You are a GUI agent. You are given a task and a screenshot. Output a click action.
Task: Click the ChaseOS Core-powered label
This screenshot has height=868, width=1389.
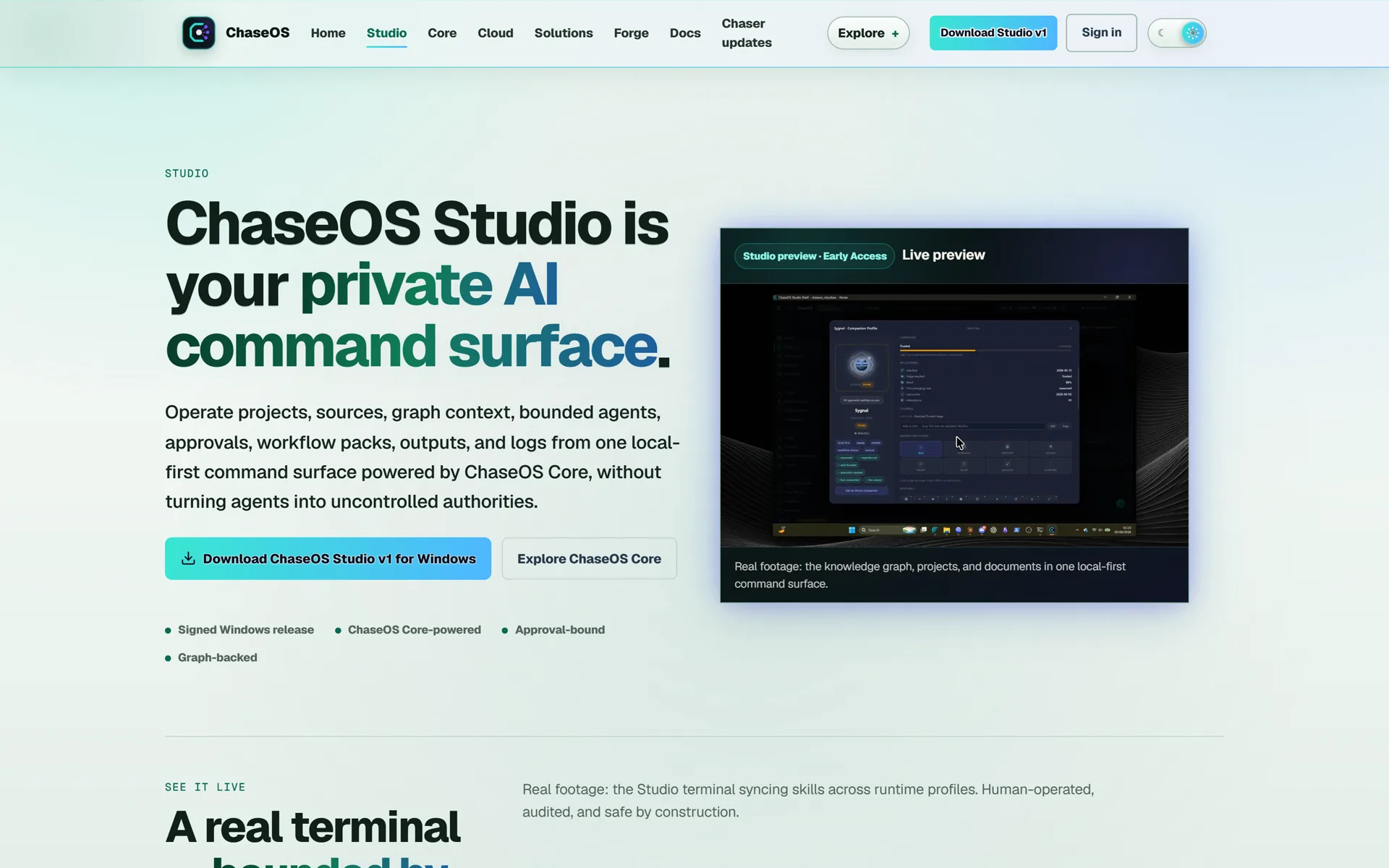point(415,630)
